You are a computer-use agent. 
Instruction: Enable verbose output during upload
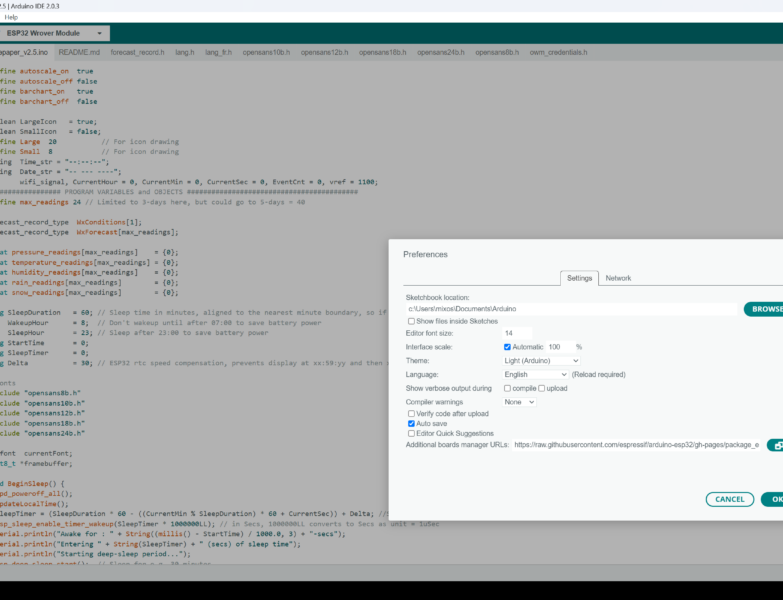tap(542, 388)
